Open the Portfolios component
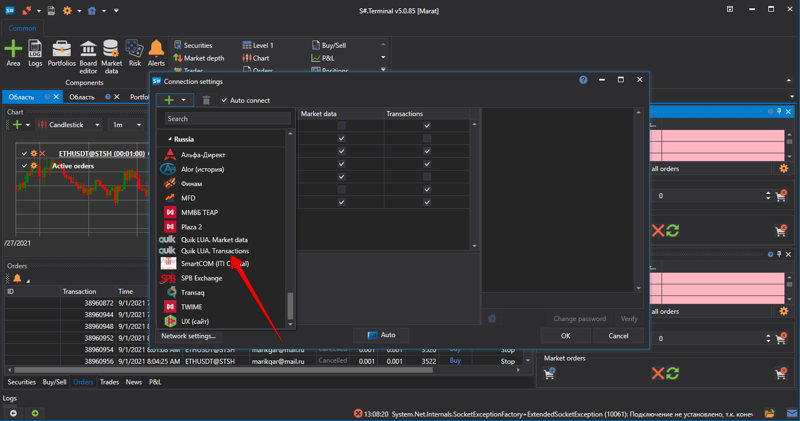This screenshot has height=421, width=800. (62, 54)
